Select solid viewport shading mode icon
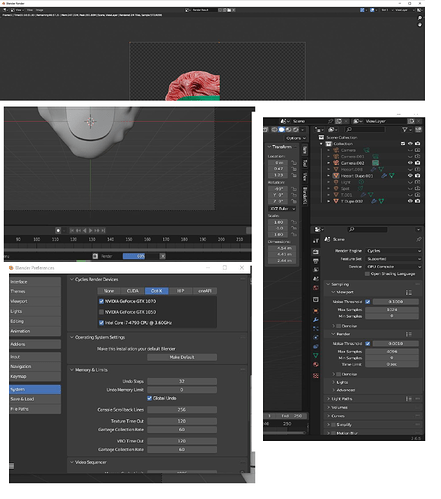 282,130
